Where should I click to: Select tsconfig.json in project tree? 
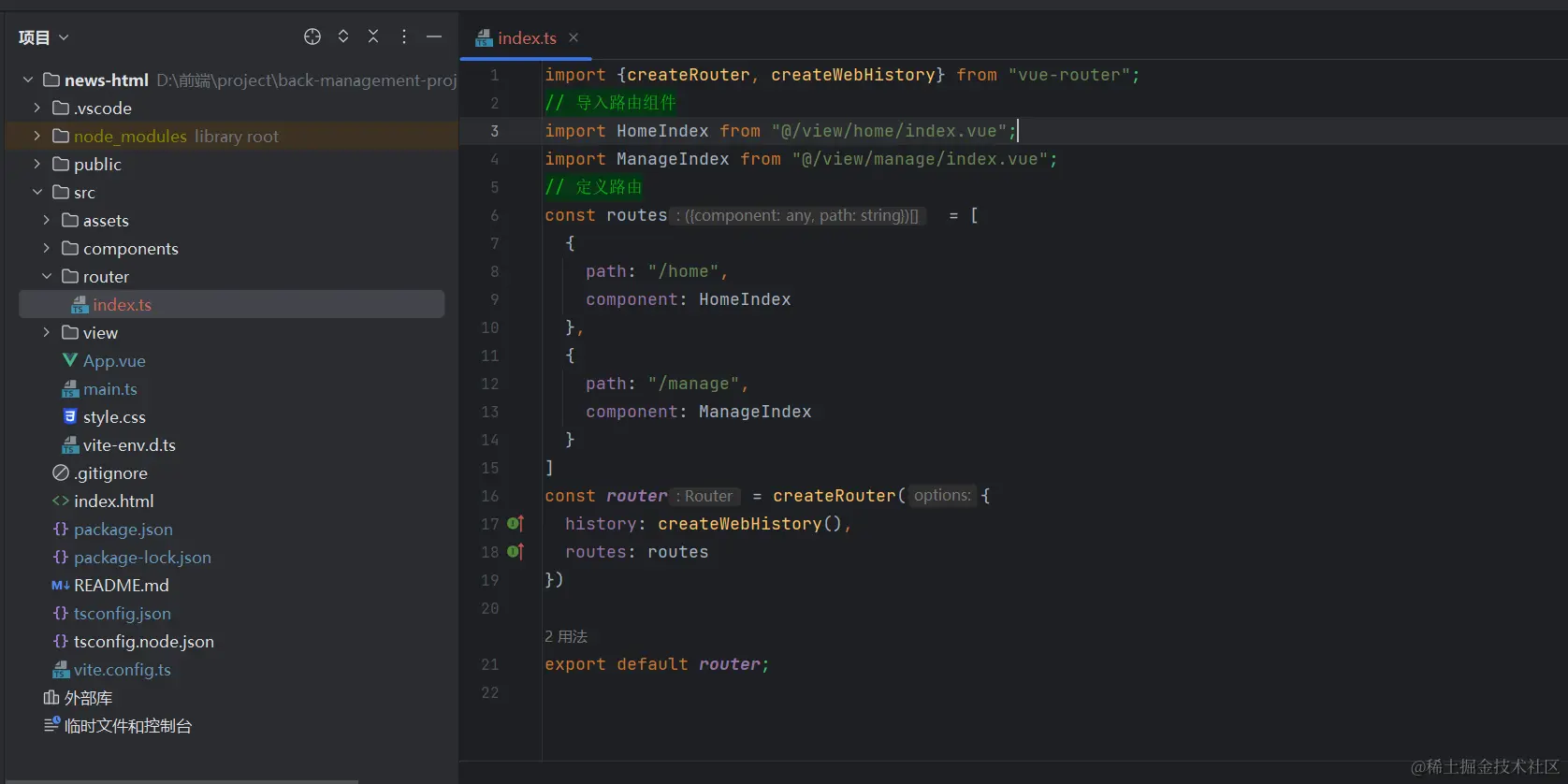[x=123, y=613]
